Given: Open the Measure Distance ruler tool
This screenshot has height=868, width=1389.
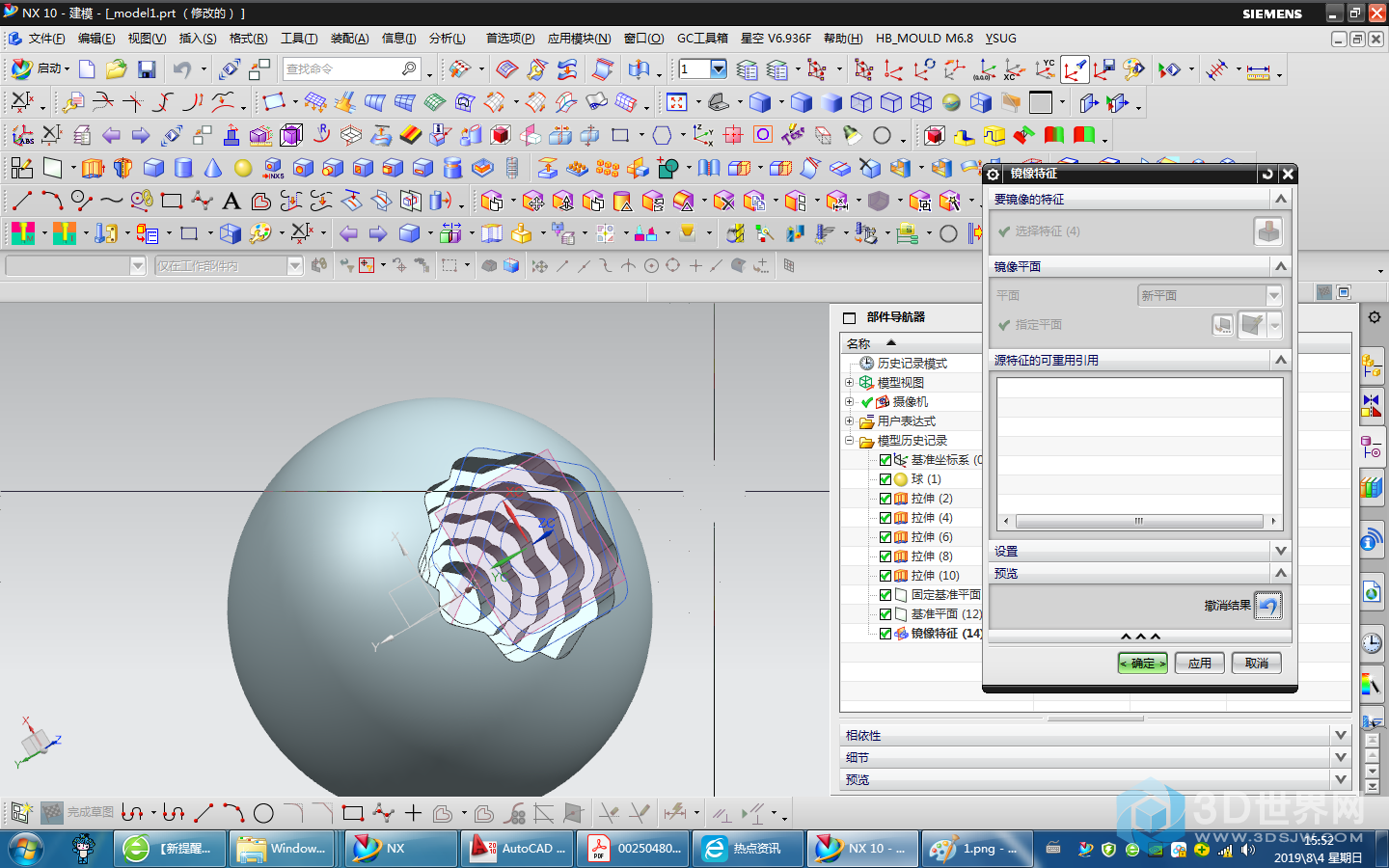Looking at the screenshot, I should coord(1258,69).
